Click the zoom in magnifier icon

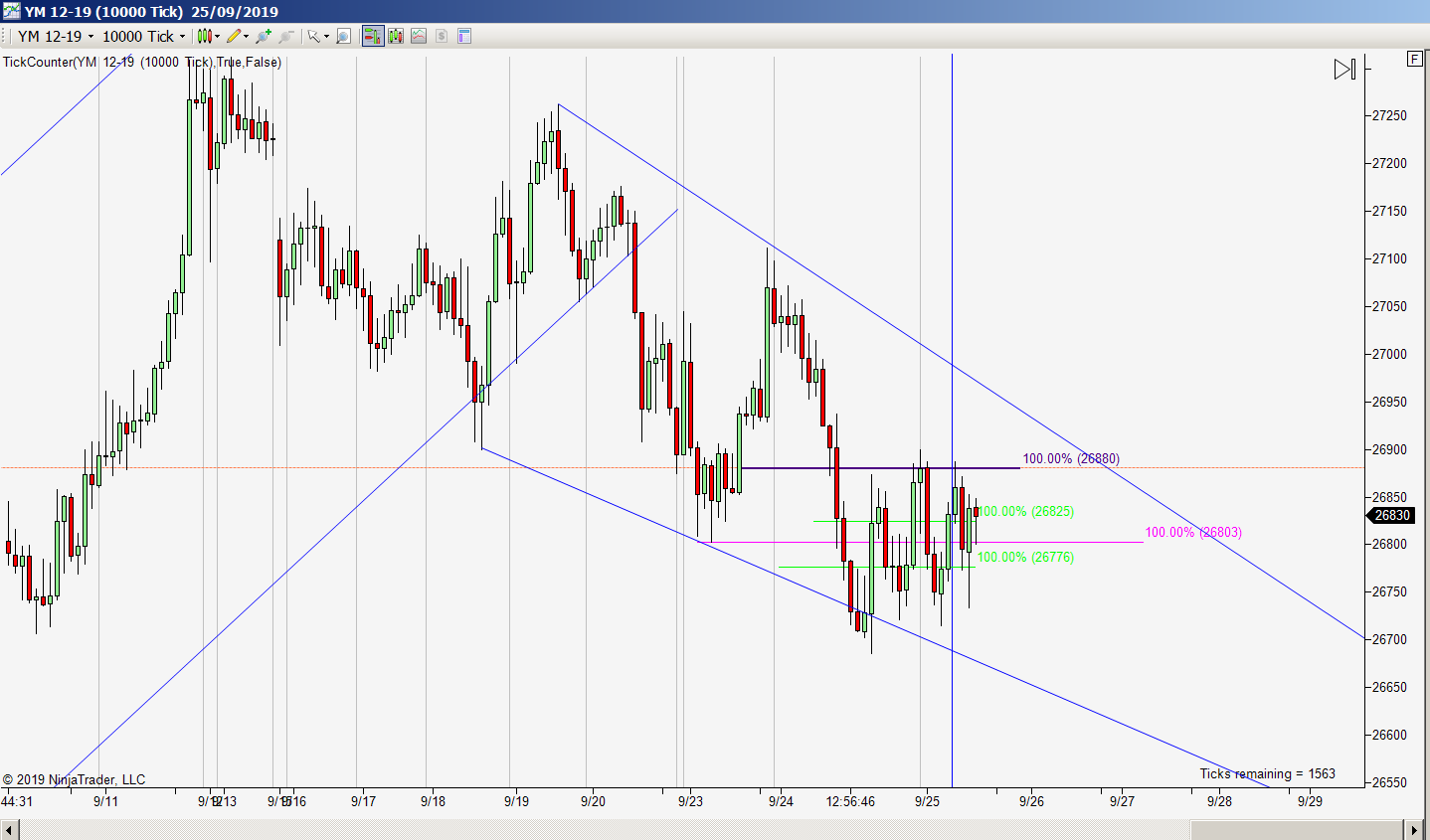264,36
